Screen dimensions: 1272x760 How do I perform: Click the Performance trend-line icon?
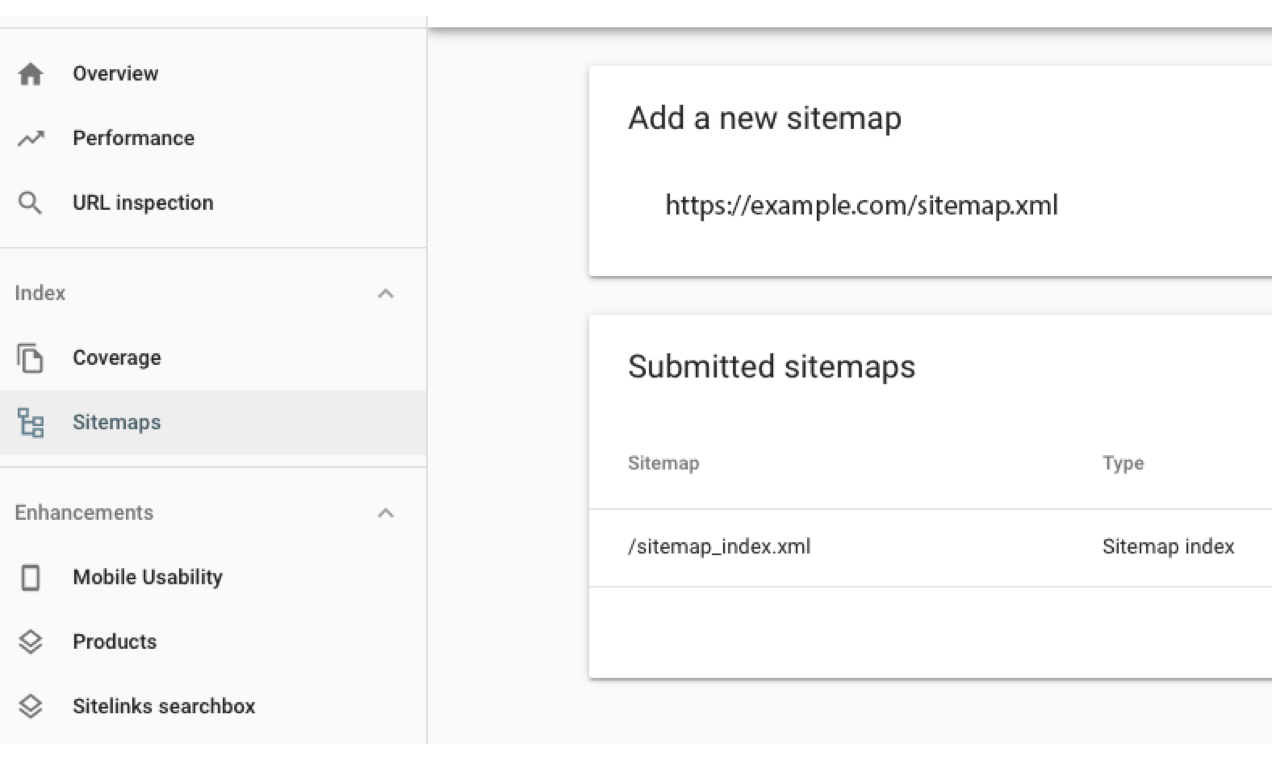tap(32, 139)
